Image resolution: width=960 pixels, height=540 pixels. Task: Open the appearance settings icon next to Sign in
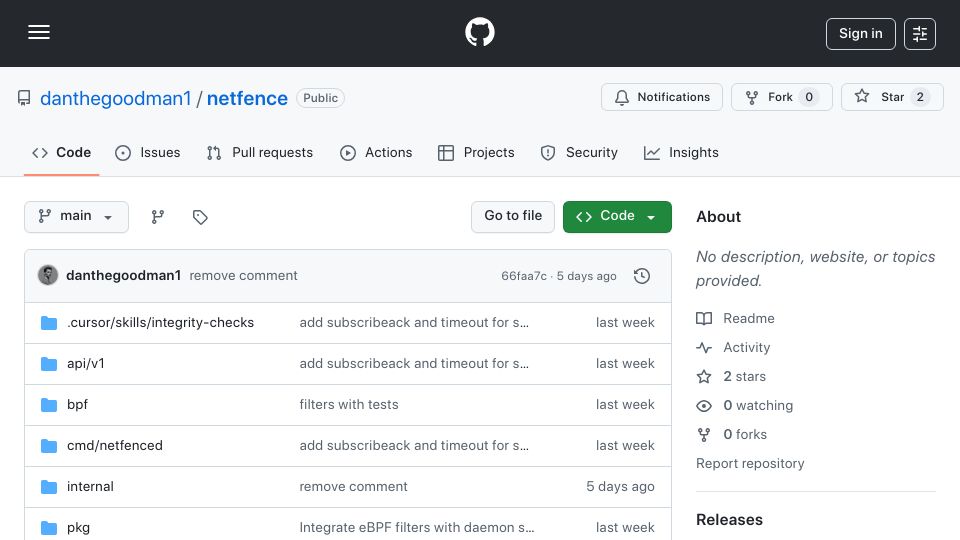click(920, 34)
